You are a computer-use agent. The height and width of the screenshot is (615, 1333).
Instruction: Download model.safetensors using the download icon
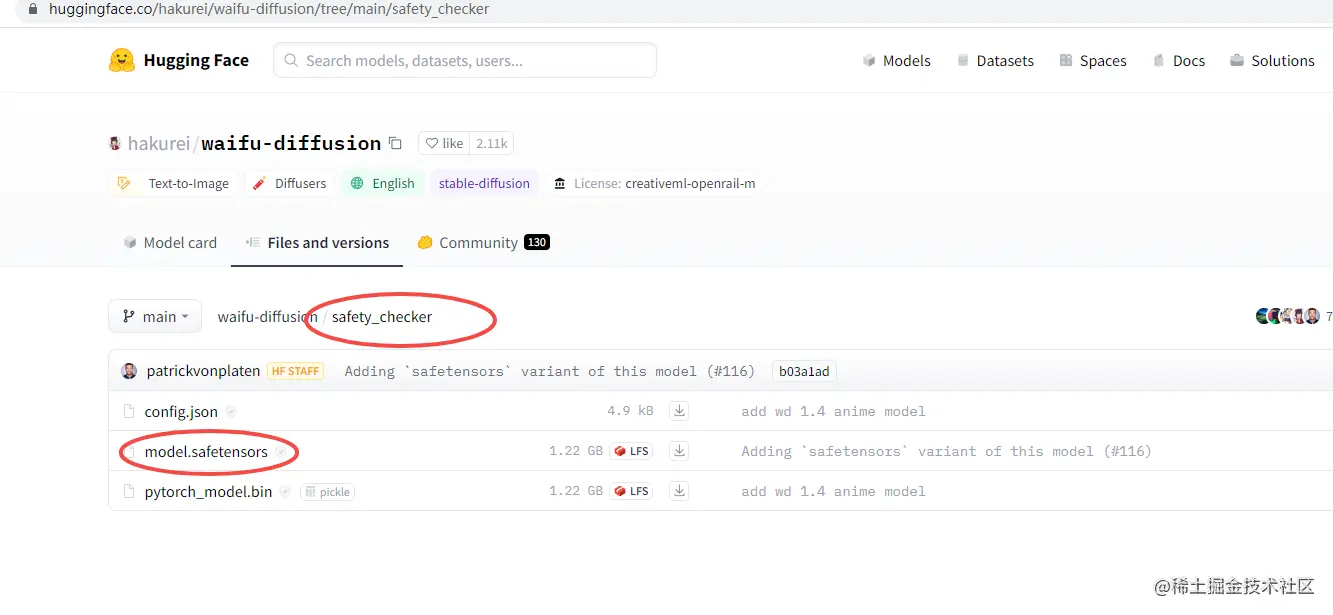679,450
